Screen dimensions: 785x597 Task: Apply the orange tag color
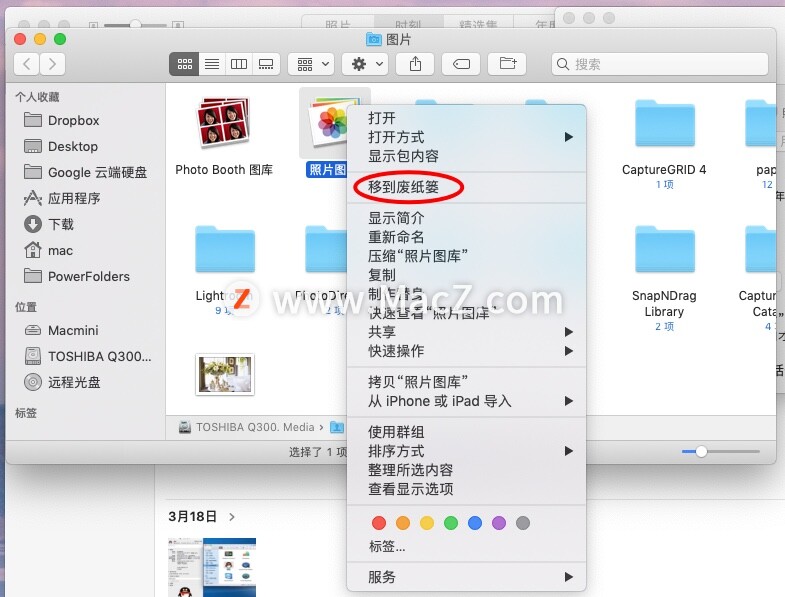[403, 523]
